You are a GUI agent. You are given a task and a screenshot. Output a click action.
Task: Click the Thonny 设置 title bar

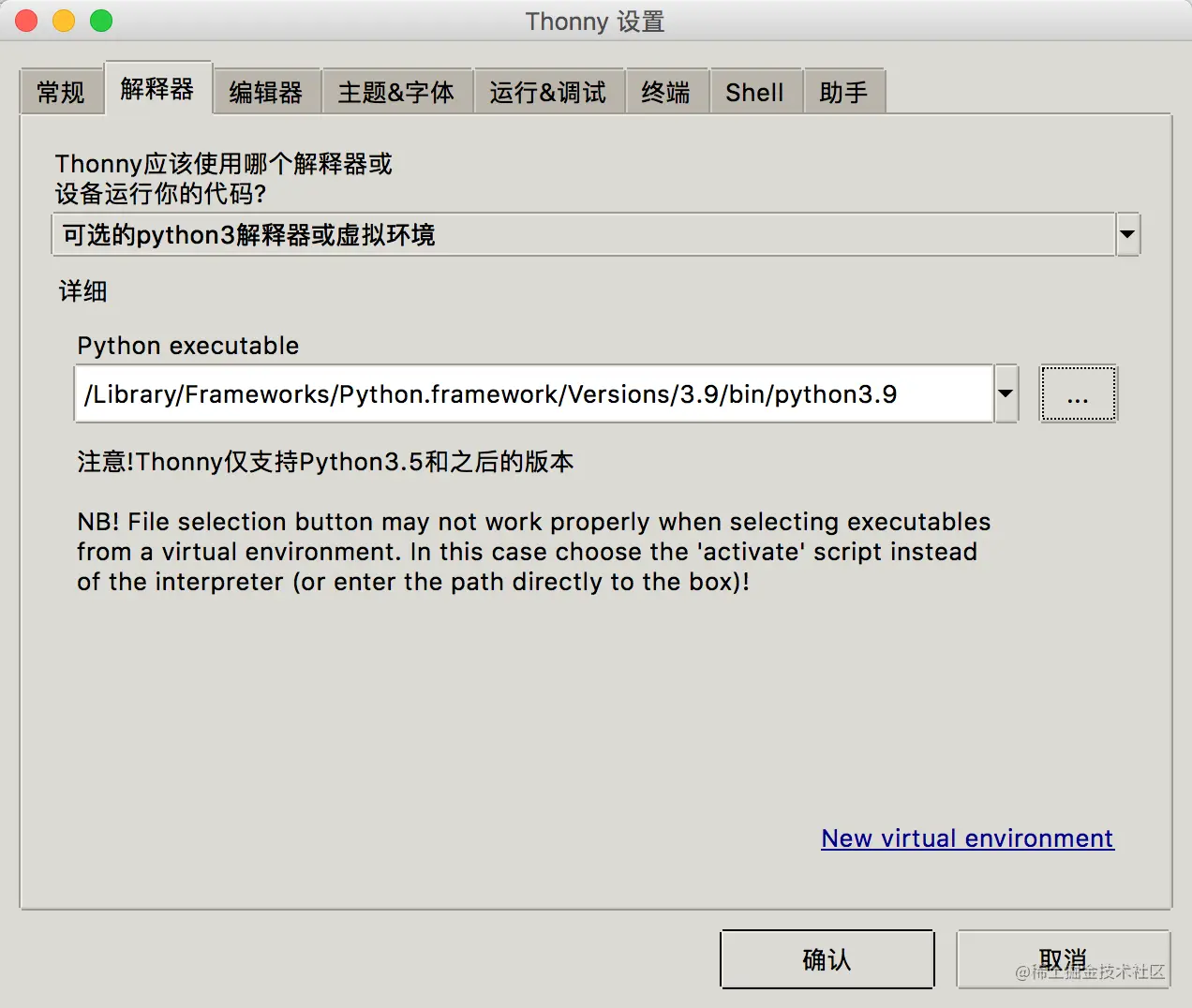coord(595,21)
